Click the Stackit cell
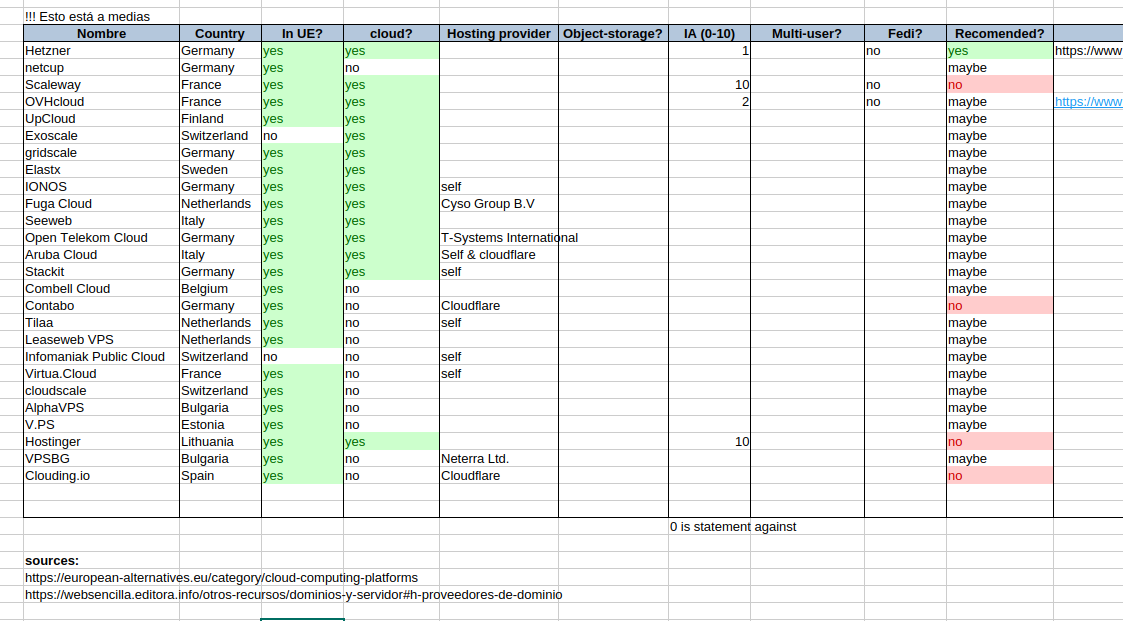 point(101,272)
